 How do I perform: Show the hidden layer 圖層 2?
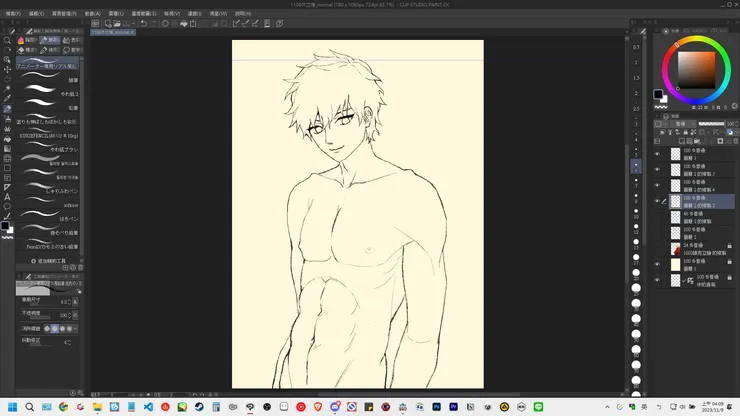(x=657, y=233)
